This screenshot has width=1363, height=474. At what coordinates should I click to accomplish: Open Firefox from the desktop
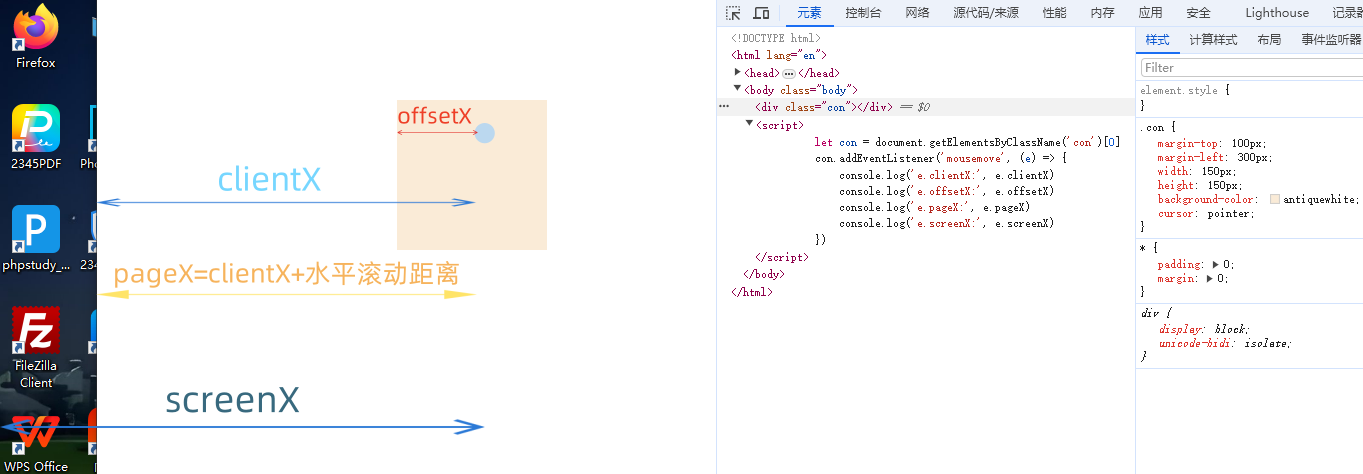click(36, 37)
